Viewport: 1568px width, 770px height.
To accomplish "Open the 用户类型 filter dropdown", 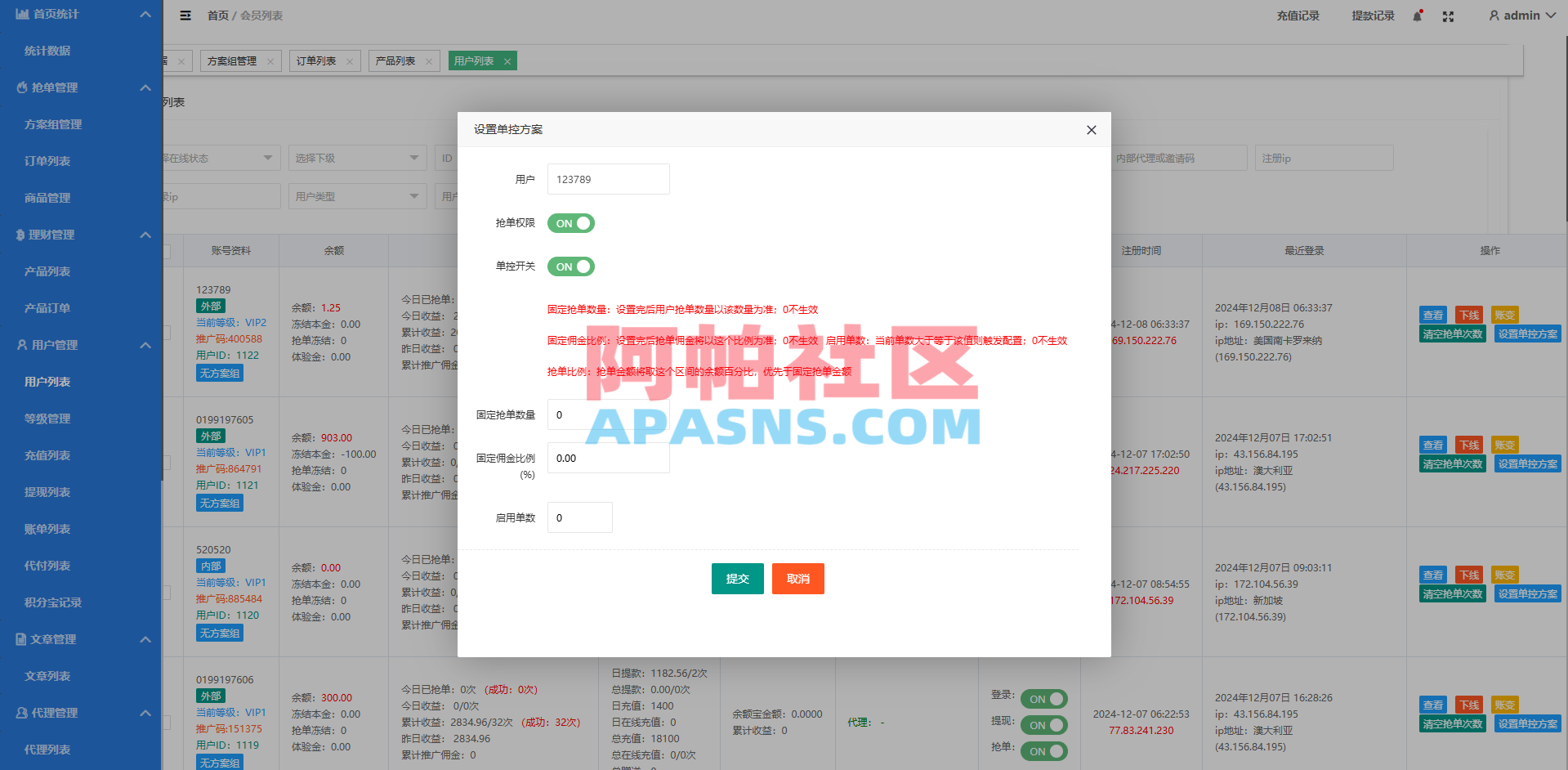I will [357, 195].
